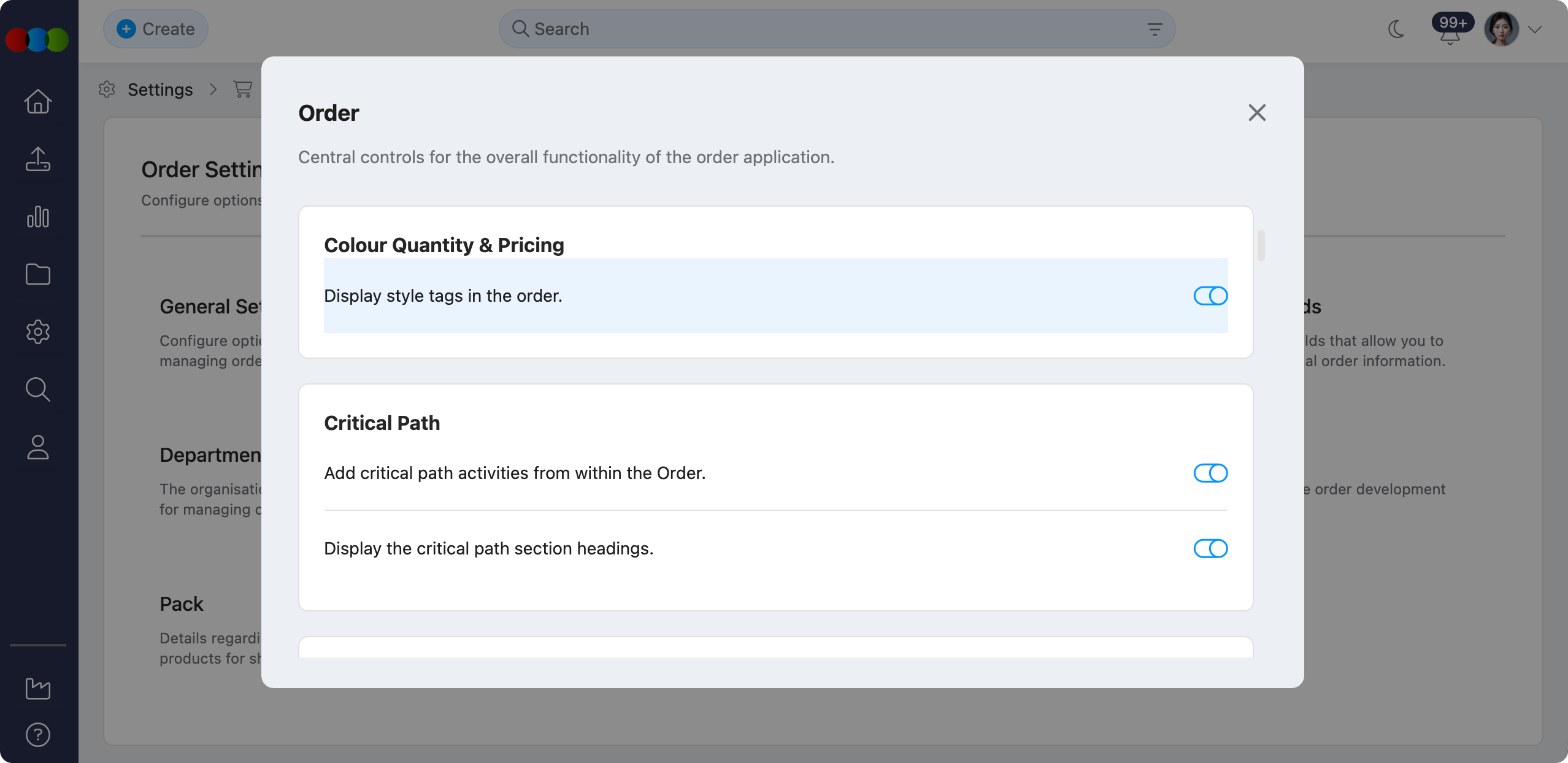Open the folder icon in sidebar
The width and height of the screenshot is (1568, 763).
tap(38, 274)
